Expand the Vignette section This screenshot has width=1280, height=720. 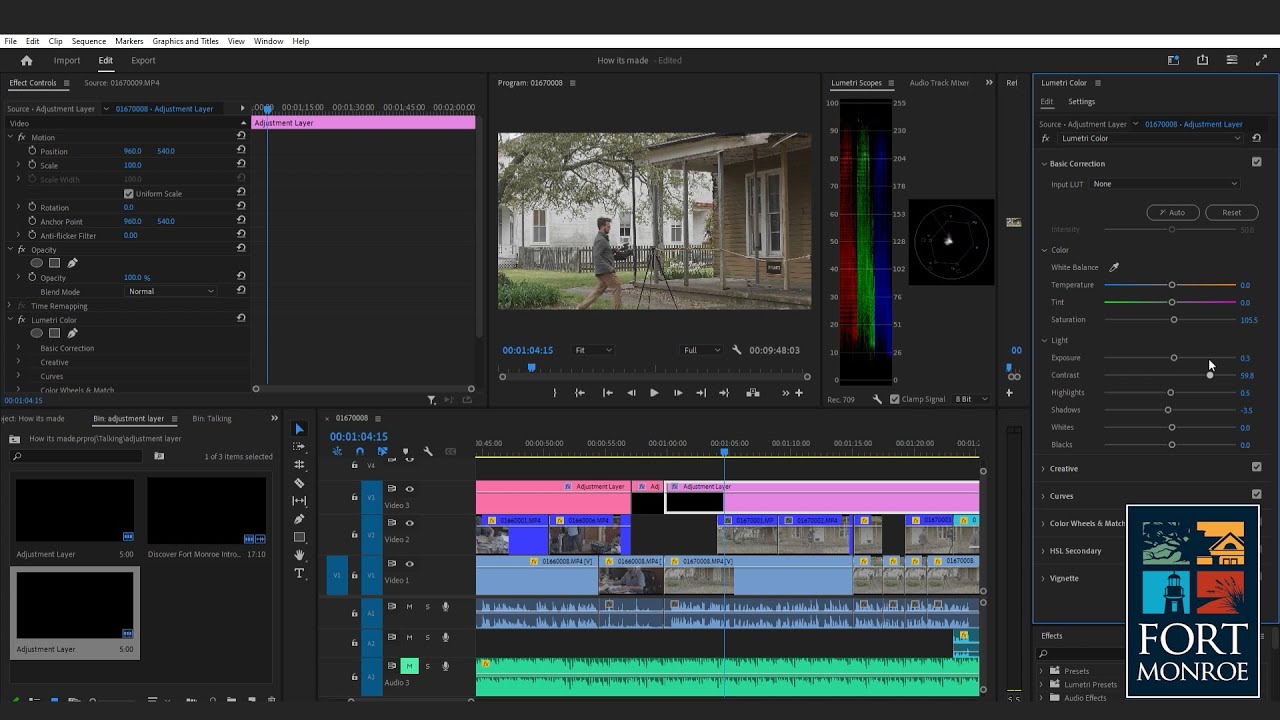click(x=1043, y=578)
